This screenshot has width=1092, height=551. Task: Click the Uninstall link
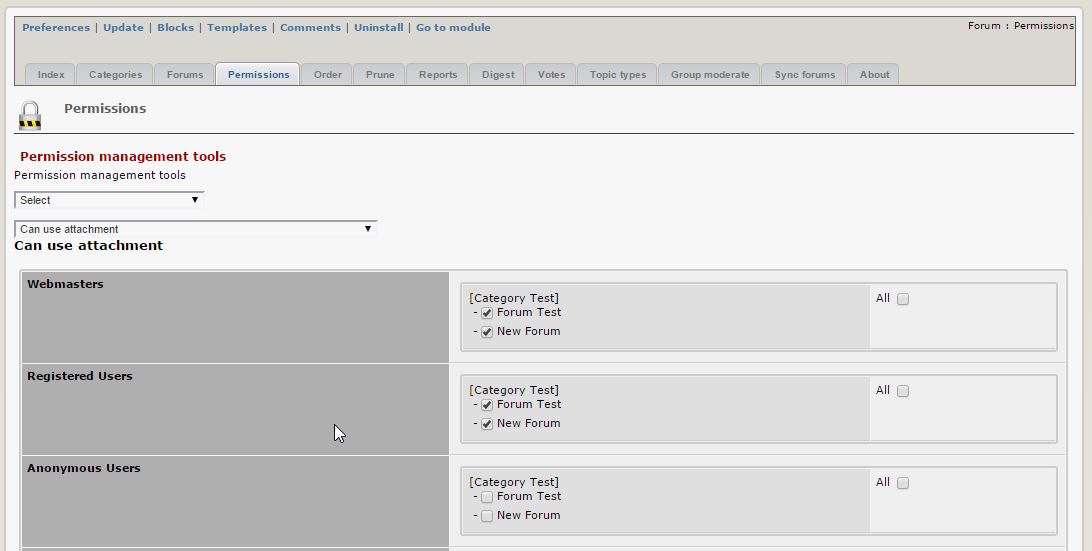click(x=379, y=28)
